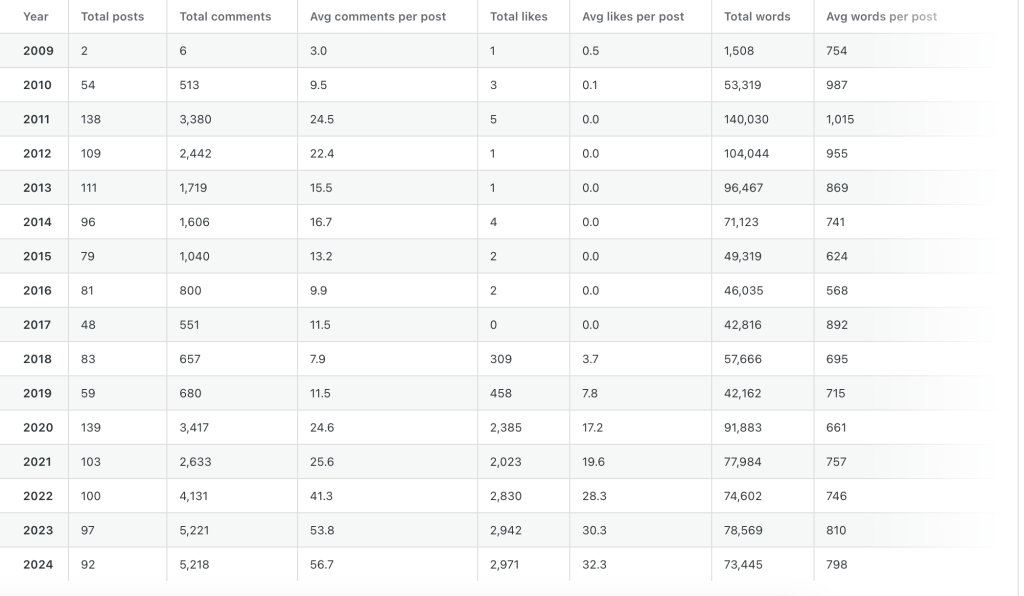
Task: Select the 2017 year cell
Action: point(38,325)
